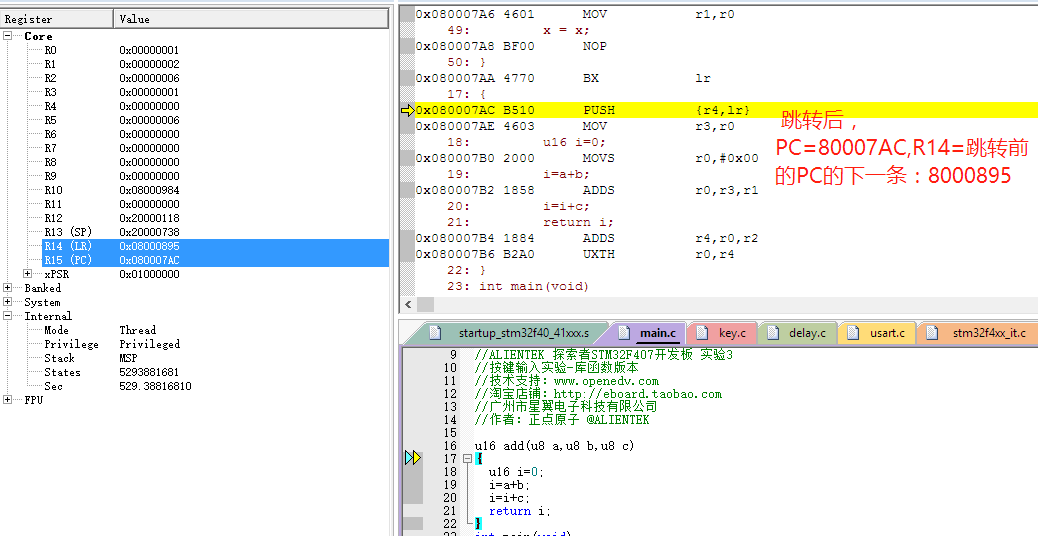Click source line 19 i=a+b;
This screenshot has height=536, width=1038.
509,485
